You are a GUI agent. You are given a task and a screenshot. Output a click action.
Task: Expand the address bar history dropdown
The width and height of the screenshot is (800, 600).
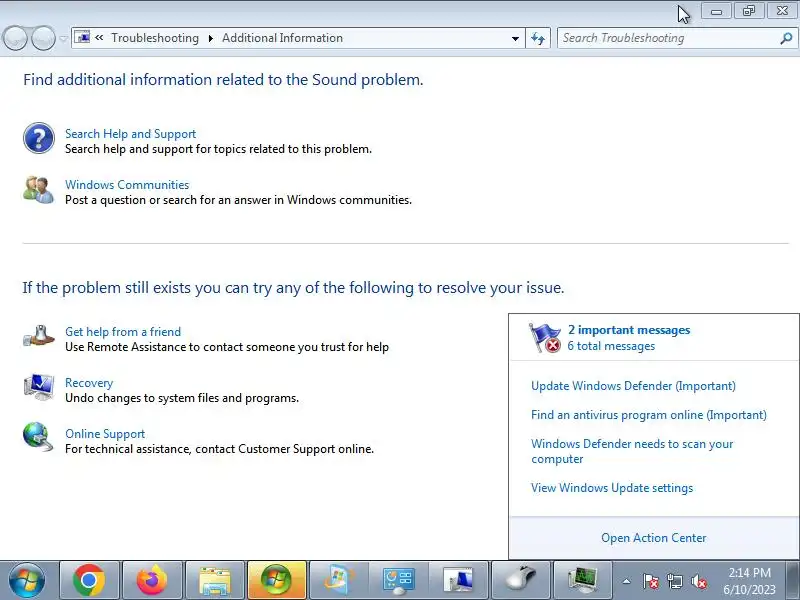click(515, 38)
